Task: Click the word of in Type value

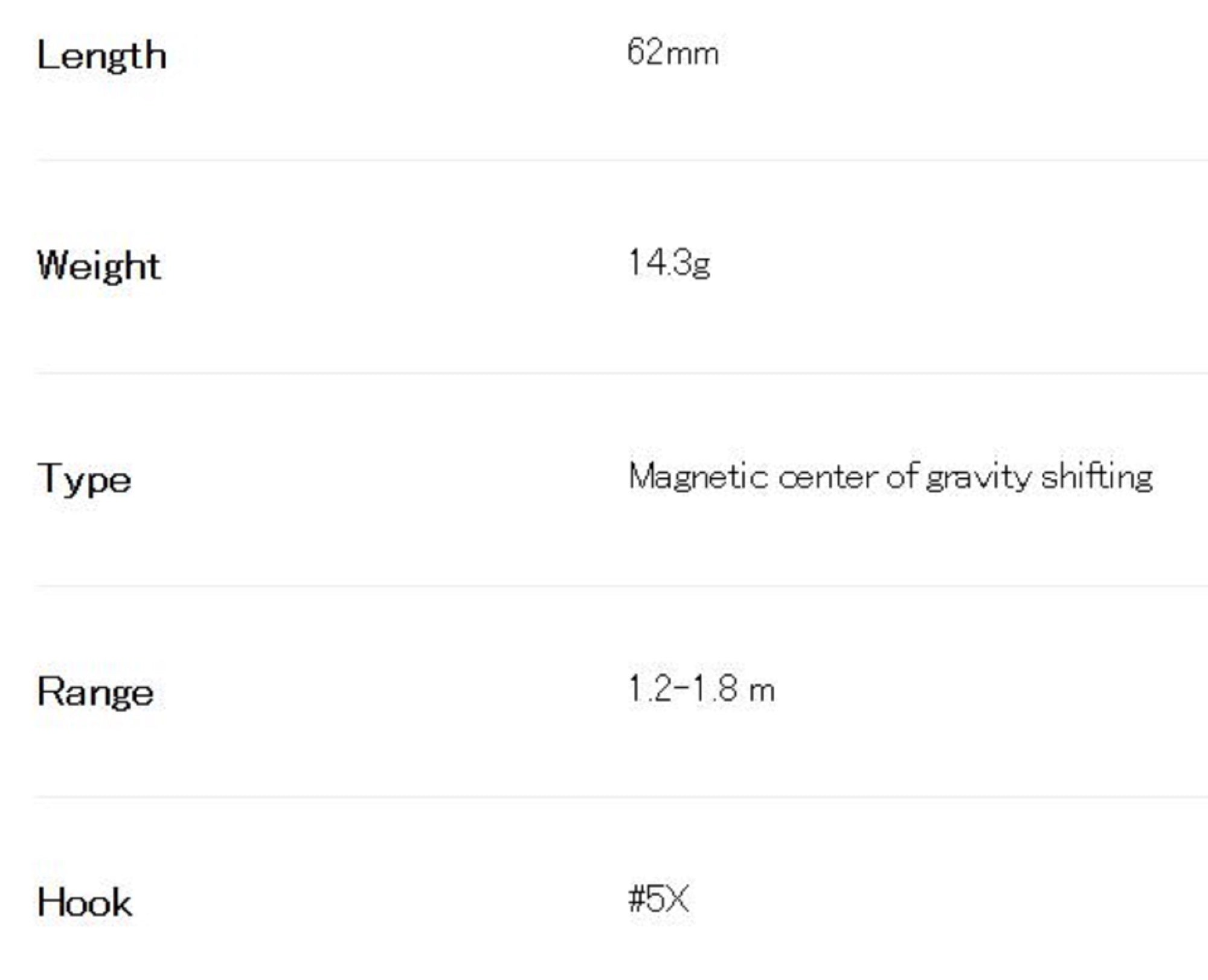Action: 902,477
